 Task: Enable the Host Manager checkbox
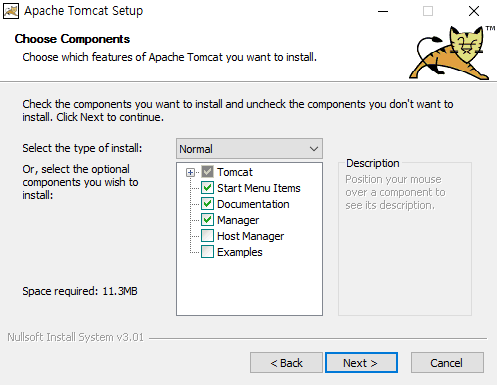click(207, 236)
